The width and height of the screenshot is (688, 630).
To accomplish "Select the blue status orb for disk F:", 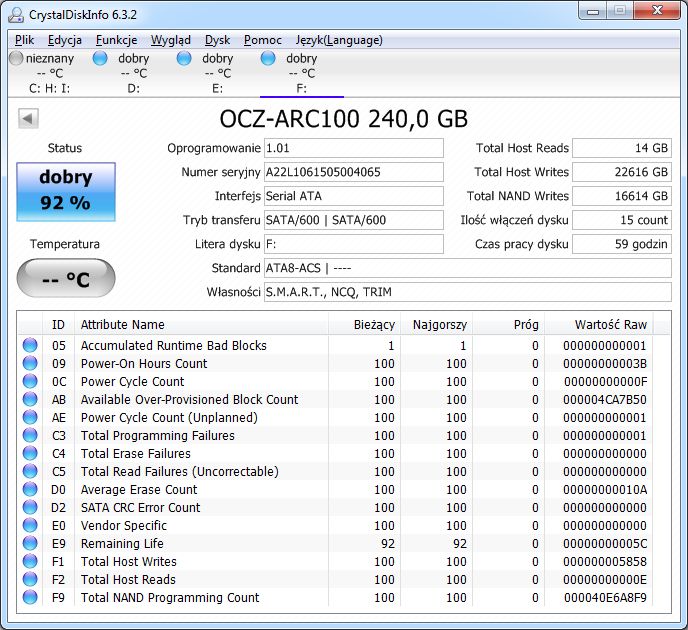I will point(268,58).
